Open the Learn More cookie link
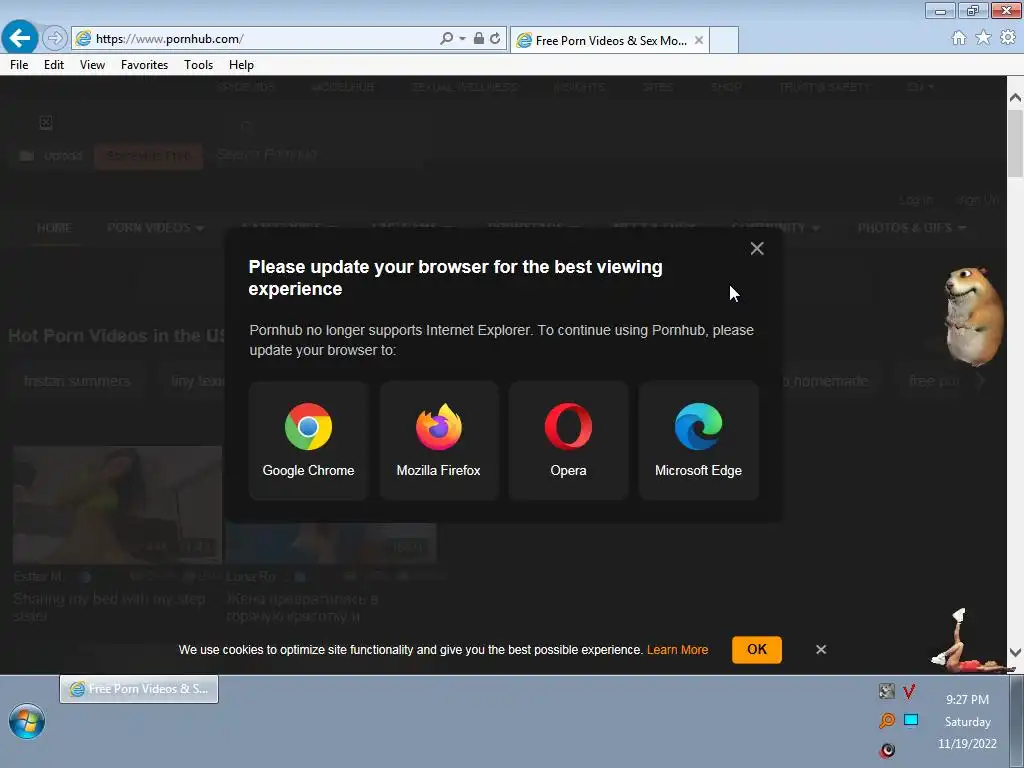 (677, 650)
